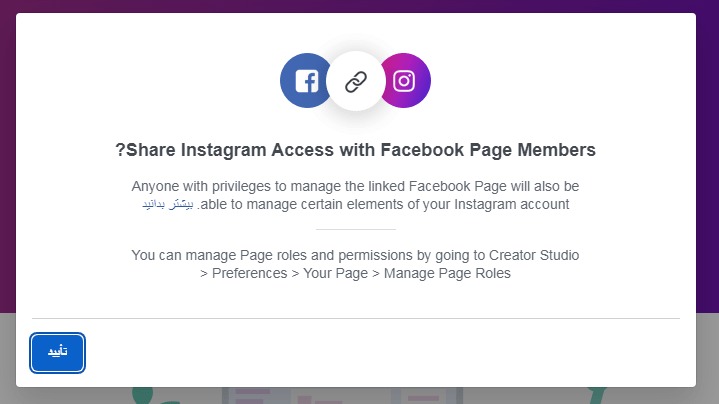Viewport: 719px width, 404px height.
Task: Select the 'Your Page' breadcrumb text
Action: click(335, 273)
